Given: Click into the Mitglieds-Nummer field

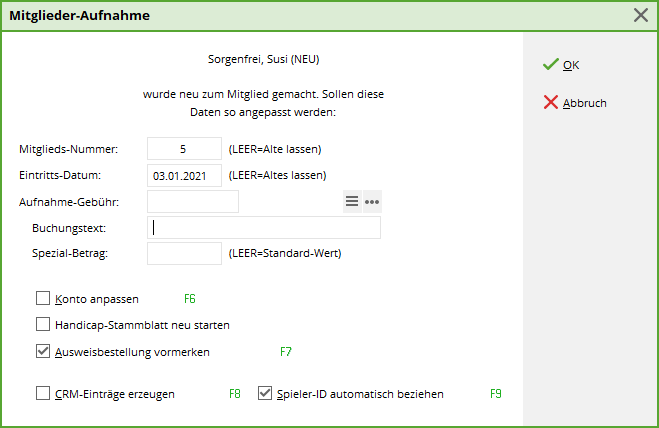Looking at the screenshot, I should (x=184, y=149).
